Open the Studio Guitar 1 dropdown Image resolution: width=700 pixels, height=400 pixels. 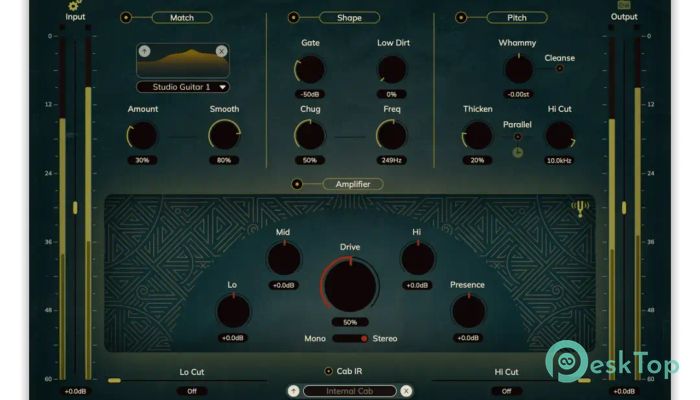(x=183, y=87)
